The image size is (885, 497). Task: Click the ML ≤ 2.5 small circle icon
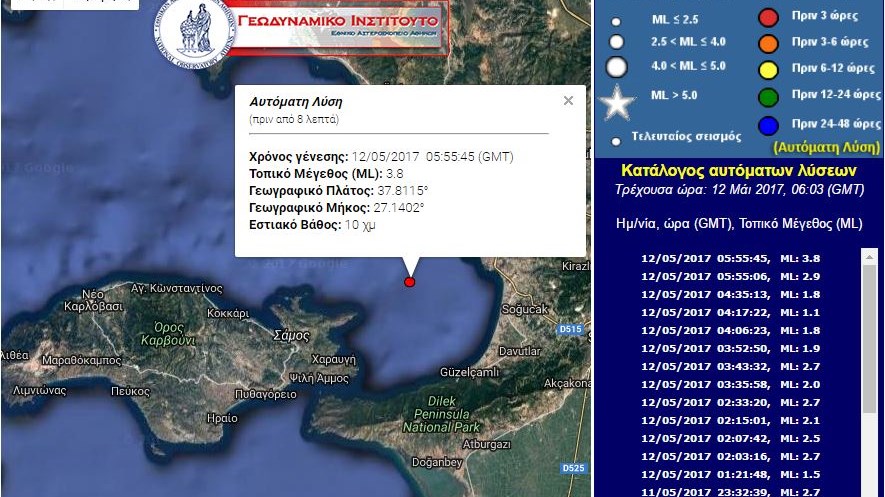[x=616, y=21]
